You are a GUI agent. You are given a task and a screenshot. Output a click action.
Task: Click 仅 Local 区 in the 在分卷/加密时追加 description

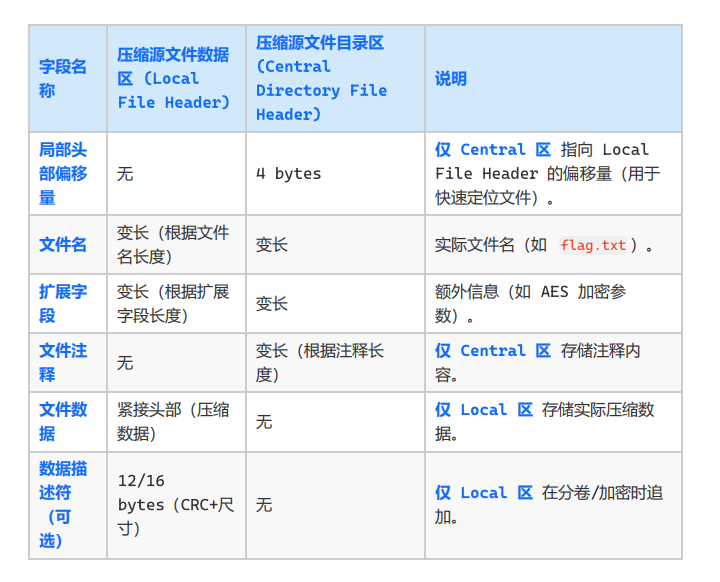click(x=484, y=493)
